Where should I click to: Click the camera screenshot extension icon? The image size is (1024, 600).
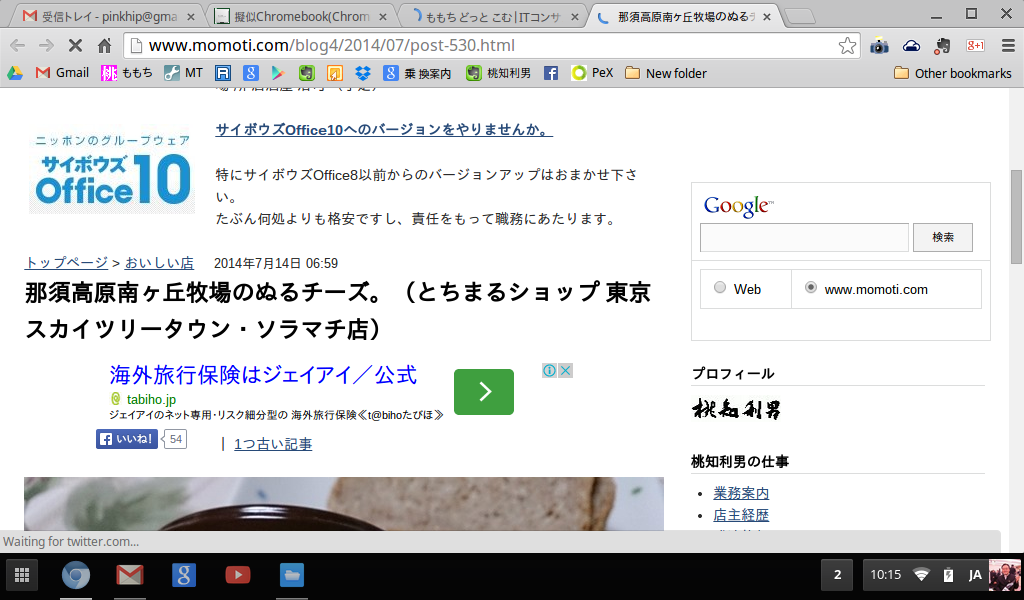880,46
